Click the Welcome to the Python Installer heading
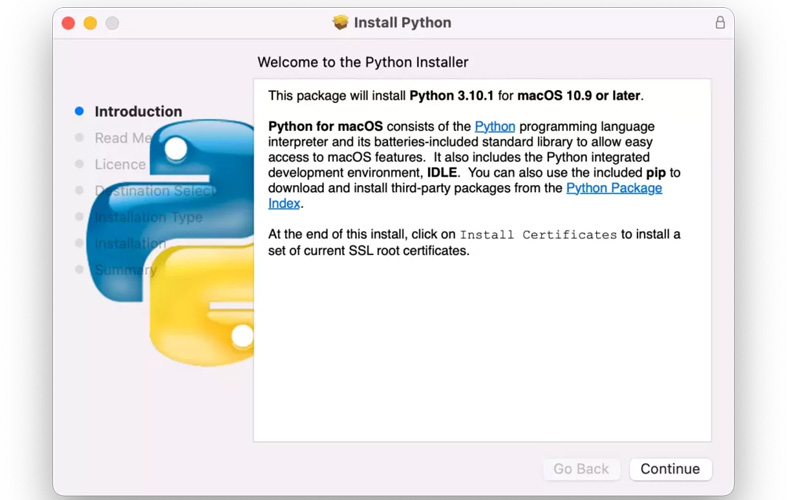Image resolution: width=800 pixels, height=500 pixels. [x=362, y=62]
